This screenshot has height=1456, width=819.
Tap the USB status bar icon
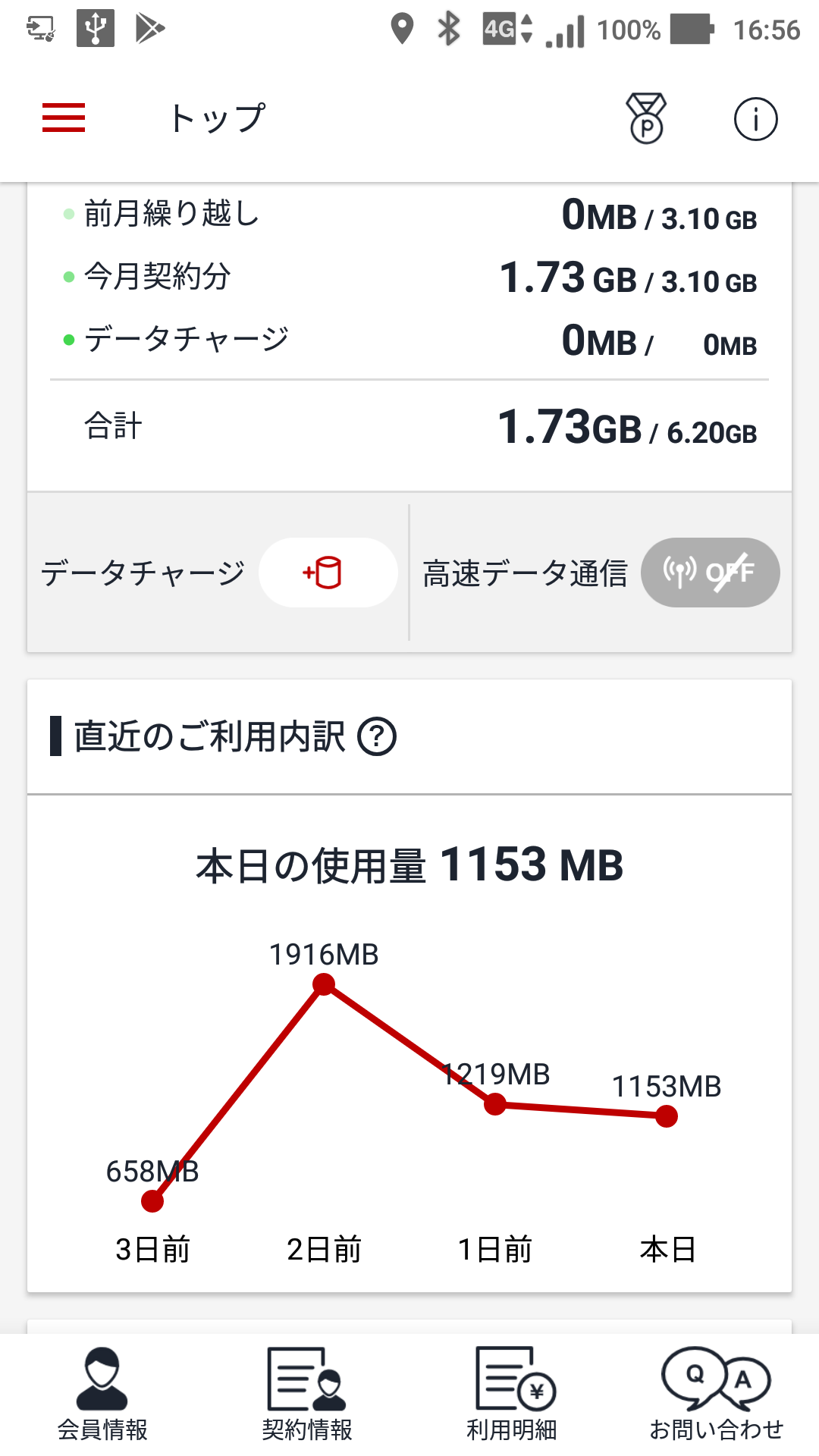click(x=96, y=29)
